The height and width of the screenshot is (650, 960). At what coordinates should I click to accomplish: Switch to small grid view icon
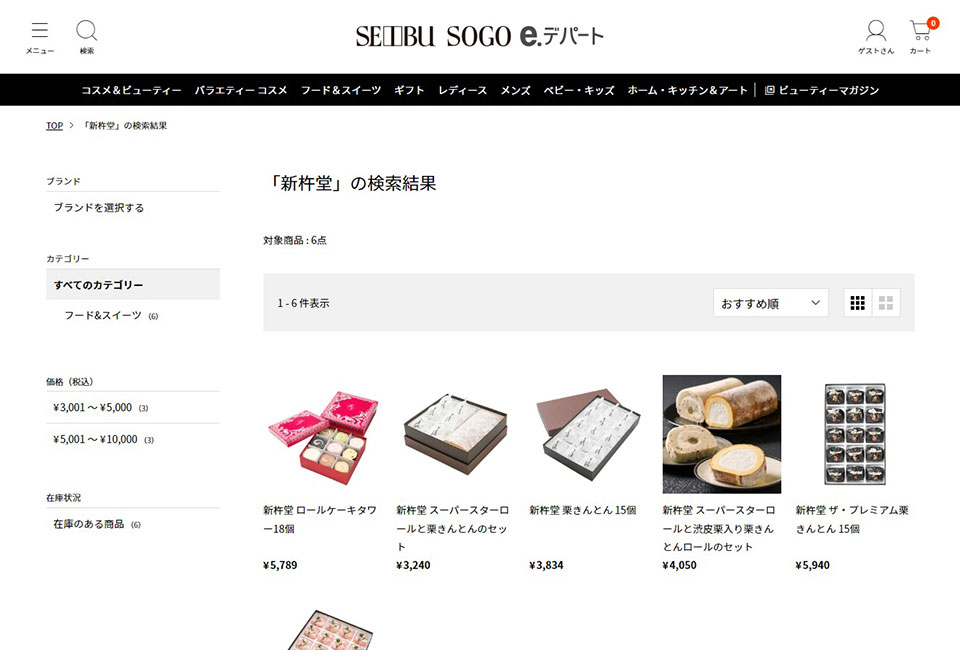[858, 303]
